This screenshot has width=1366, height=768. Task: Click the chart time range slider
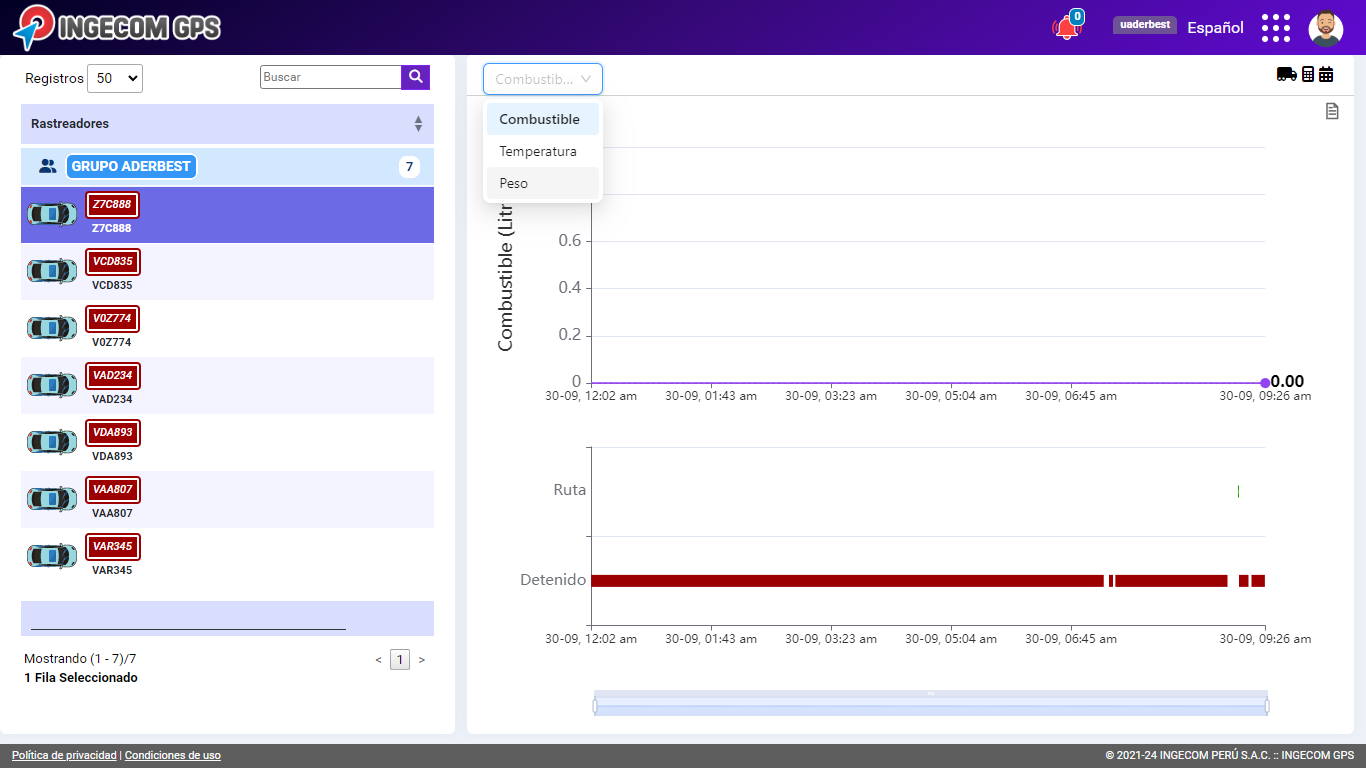930,706
